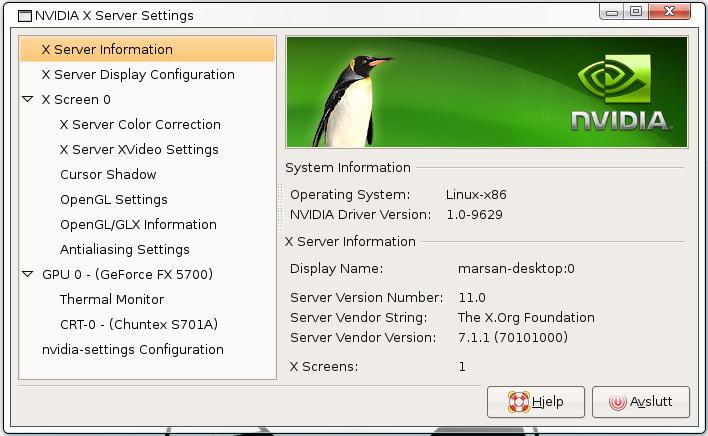Open Antialiasing Settings
The image size is (708, 436).
[125, 250]
